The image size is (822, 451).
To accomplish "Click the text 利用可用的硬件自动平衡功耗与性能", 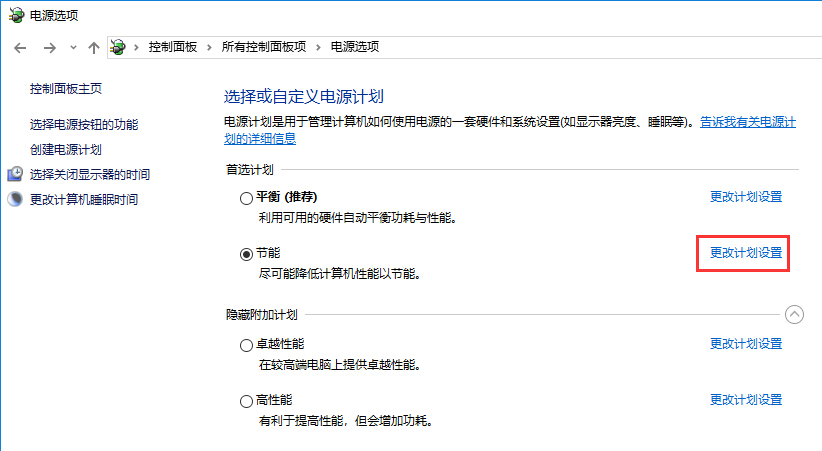I will [x=358, y=218].
